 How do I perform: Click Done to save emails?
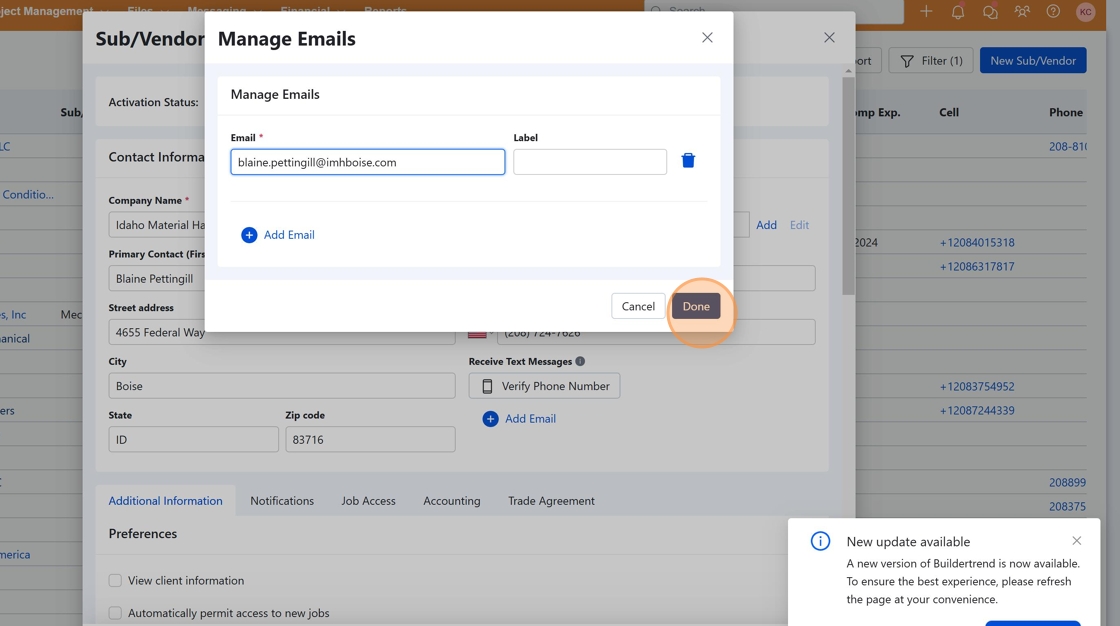tap(696, 306)
